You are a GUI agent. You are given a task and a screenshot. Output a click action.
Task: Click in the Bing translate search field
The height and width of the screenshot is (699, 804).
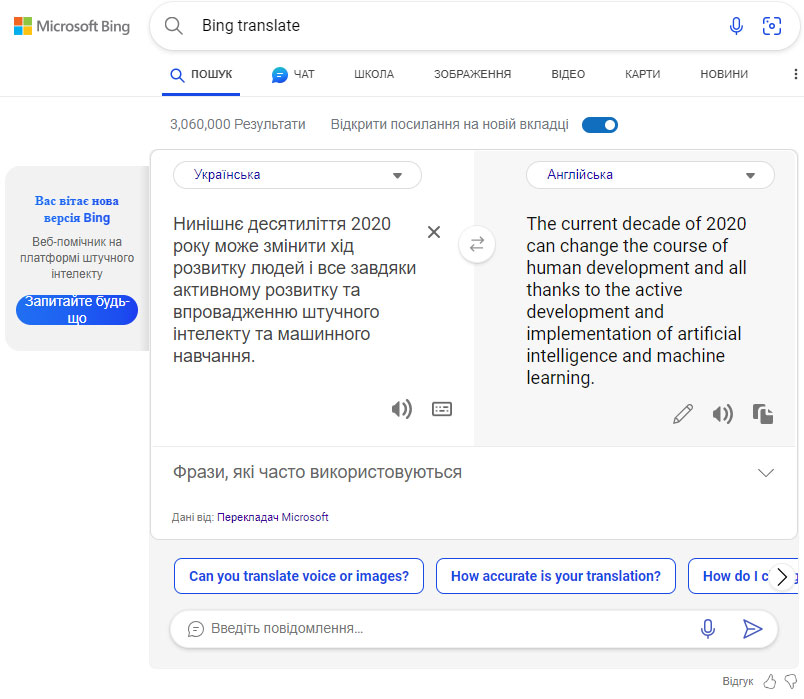[x=456, y=26]
